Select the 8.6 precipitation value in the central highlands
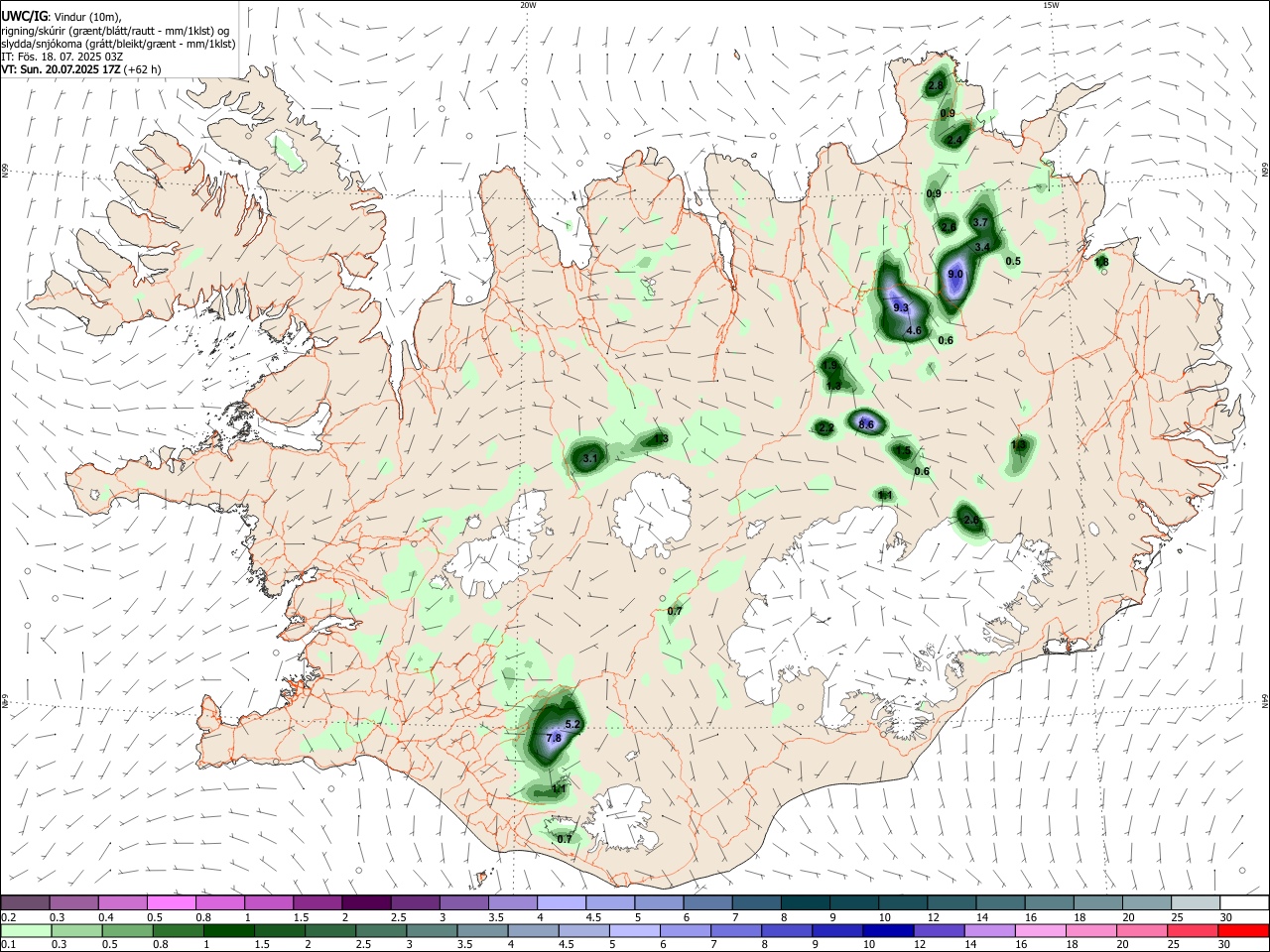This screenshot has width=1270, height=952. [x=866, y=424]
